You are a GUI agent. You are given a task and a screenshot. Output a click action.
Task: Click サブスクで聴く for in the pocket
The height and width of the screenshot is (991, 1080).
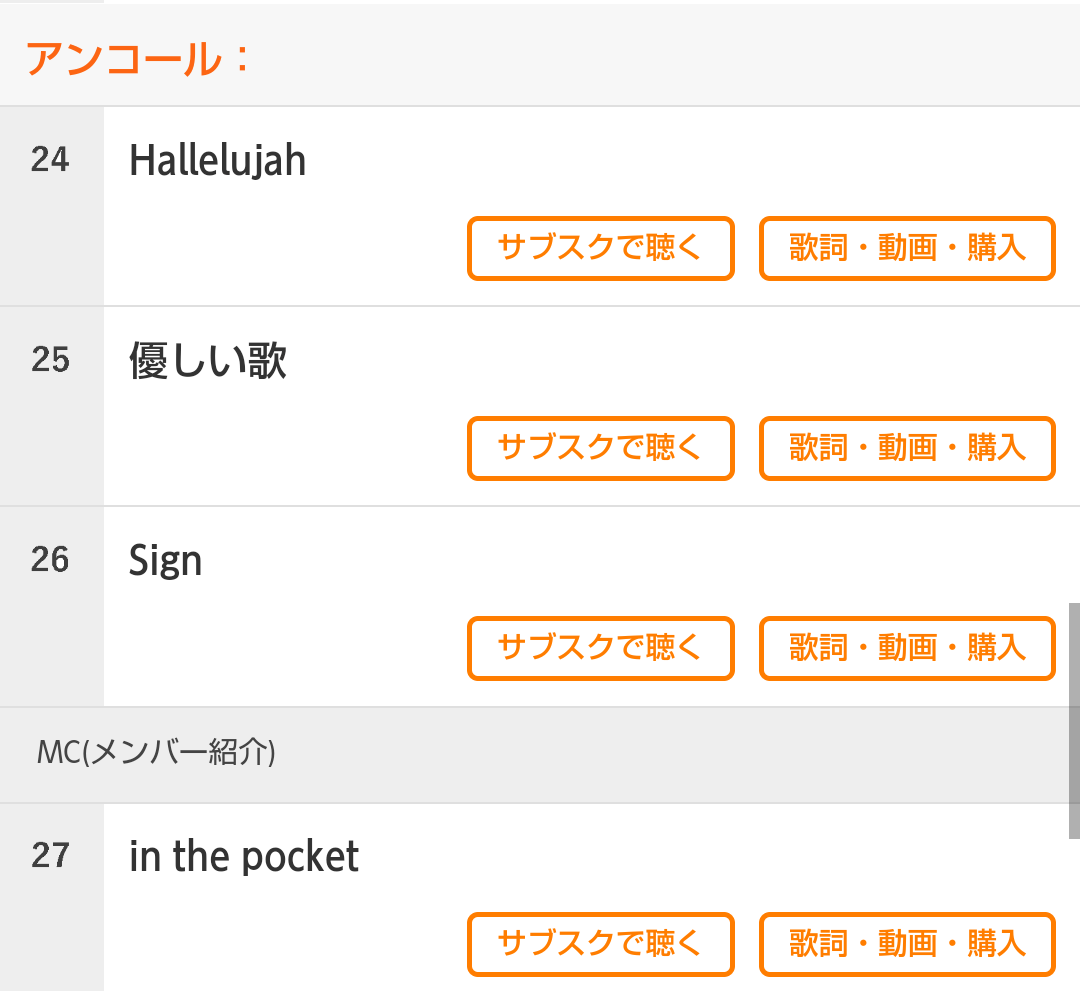600,944
